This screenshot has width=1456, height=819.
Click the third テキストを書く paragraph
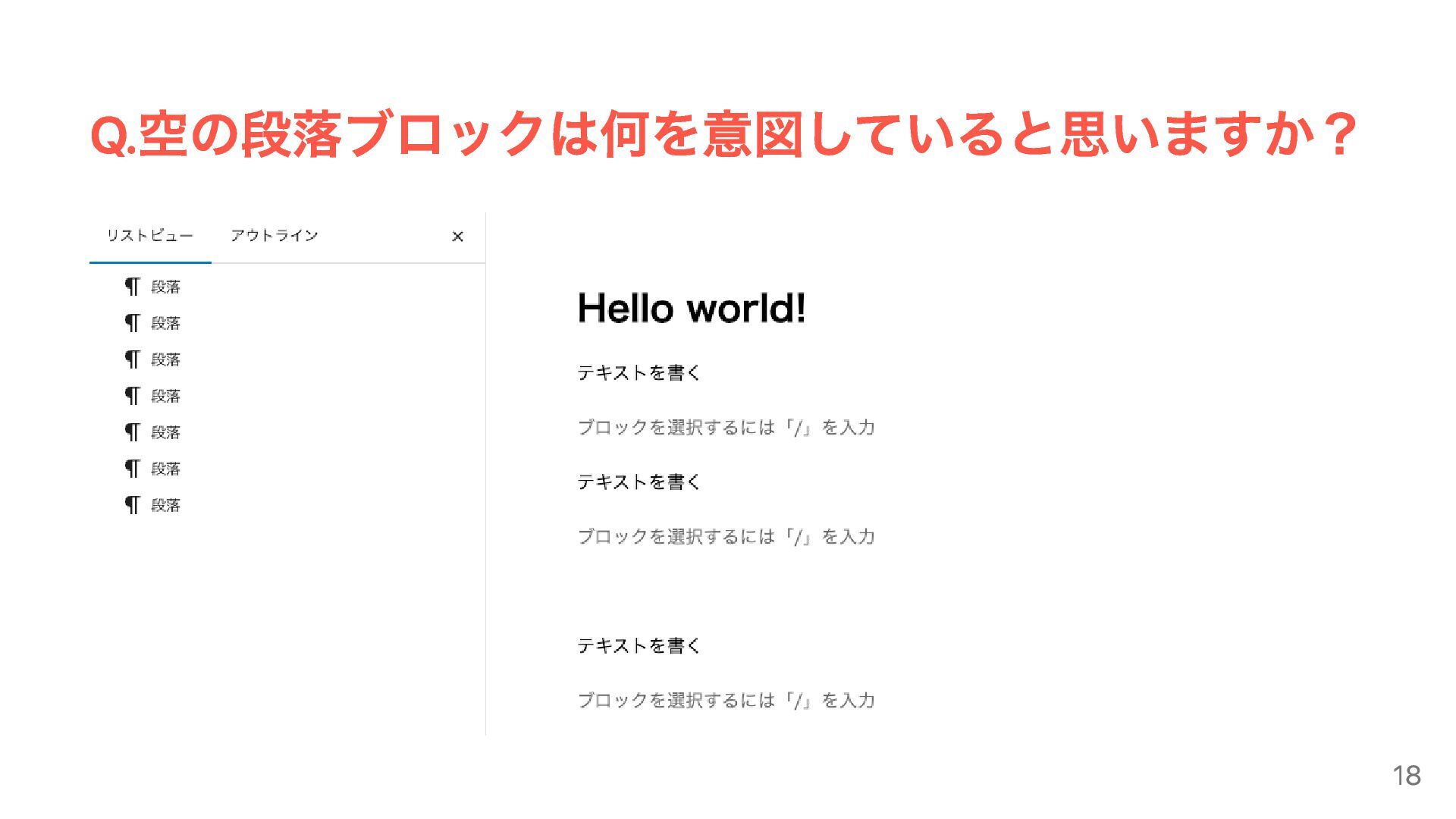click(639, 645)
